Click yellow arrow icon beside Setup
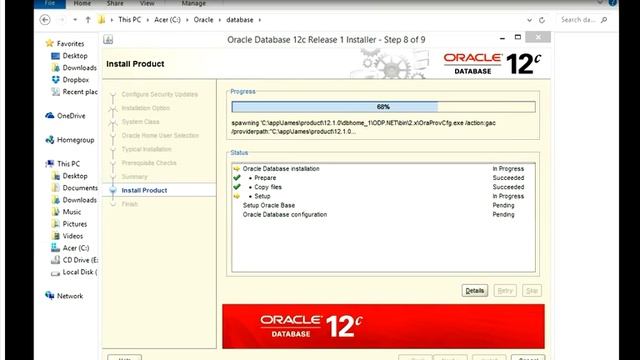This screenshot has width=640, height=360. point(237,196)
